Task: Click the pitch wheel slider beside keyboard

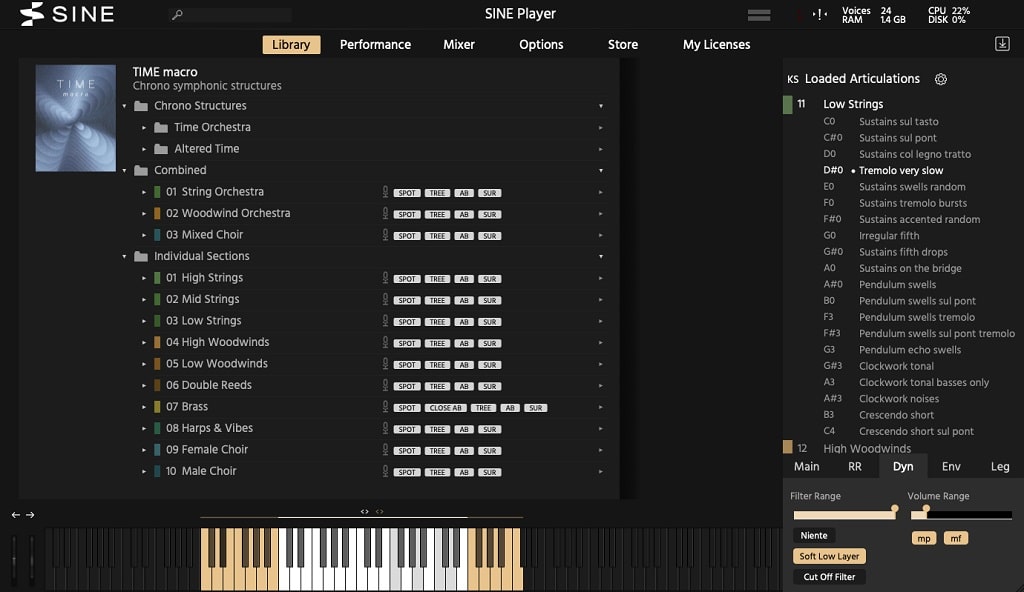Action: pyautogui.click(x=14, y=559)
